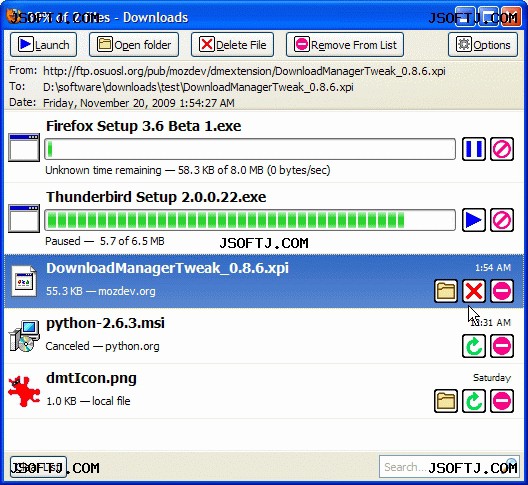Click the 1:54 AM timestamp
Screen dimensions: 528x485
click(x=493, y=268)
